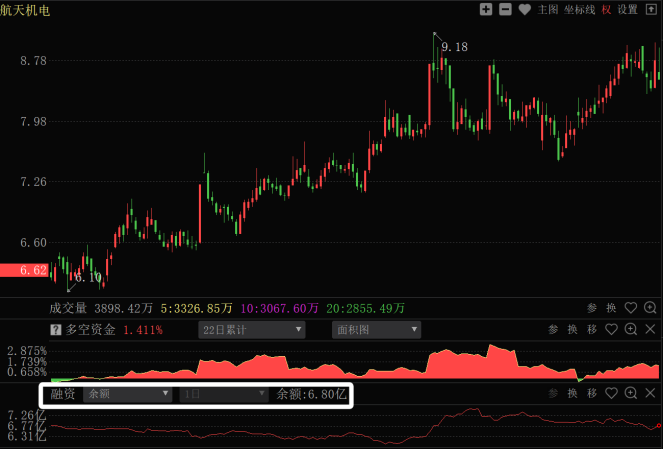Viewport: 663px width, 449px height.
Task: Add stock to favorites with heart icon
Action: (524, 10)
